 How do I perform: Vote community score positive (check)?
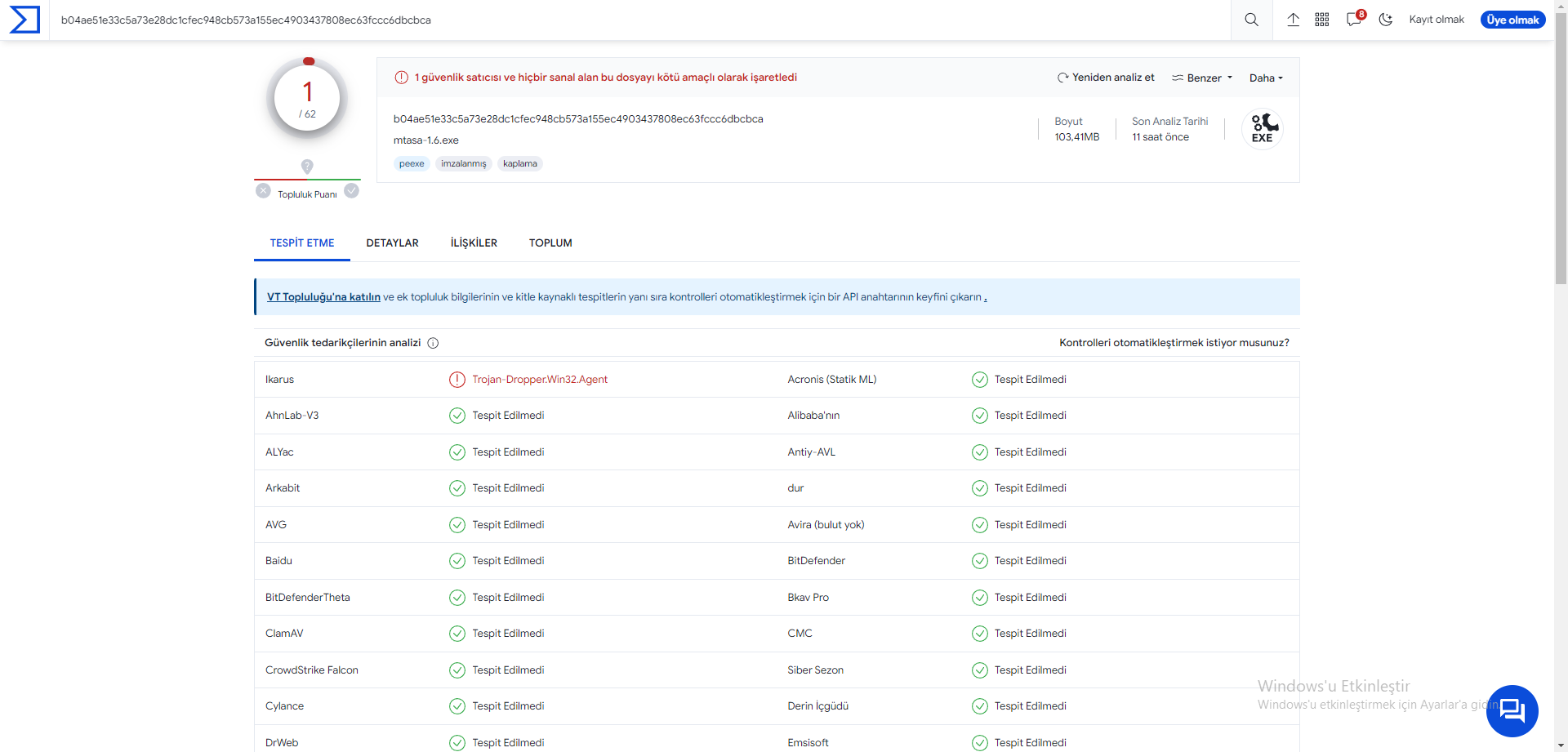coord(351,191)
